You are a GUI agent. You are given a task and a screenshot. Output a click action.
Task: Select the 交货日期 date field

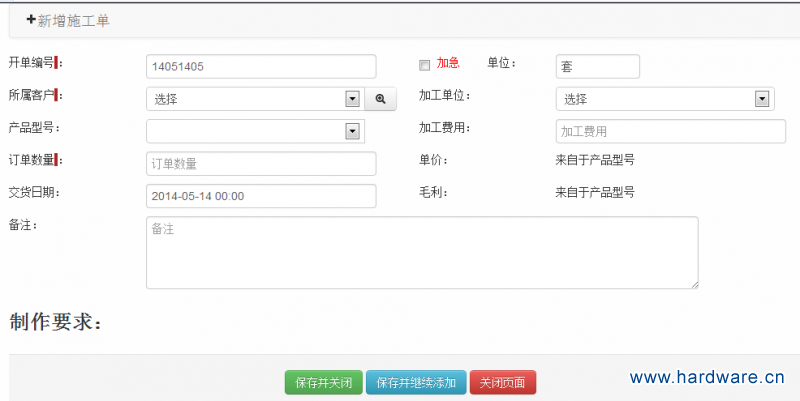click(261, 196)
